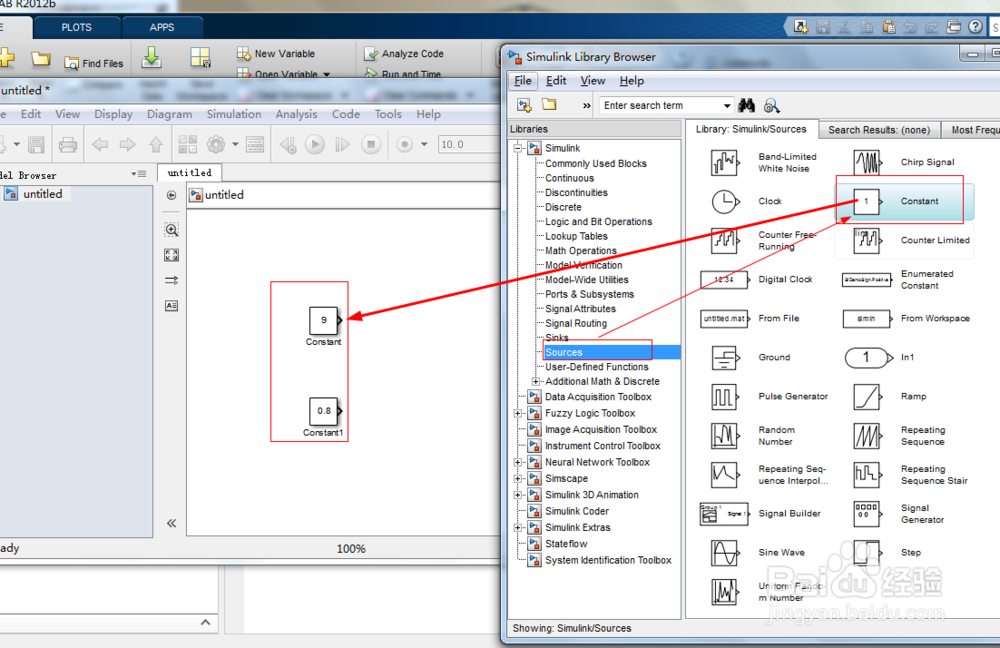Screen dimensions: 1000x648
Task: Open the Help menu in Library Browser
Action: click(631, 81)
